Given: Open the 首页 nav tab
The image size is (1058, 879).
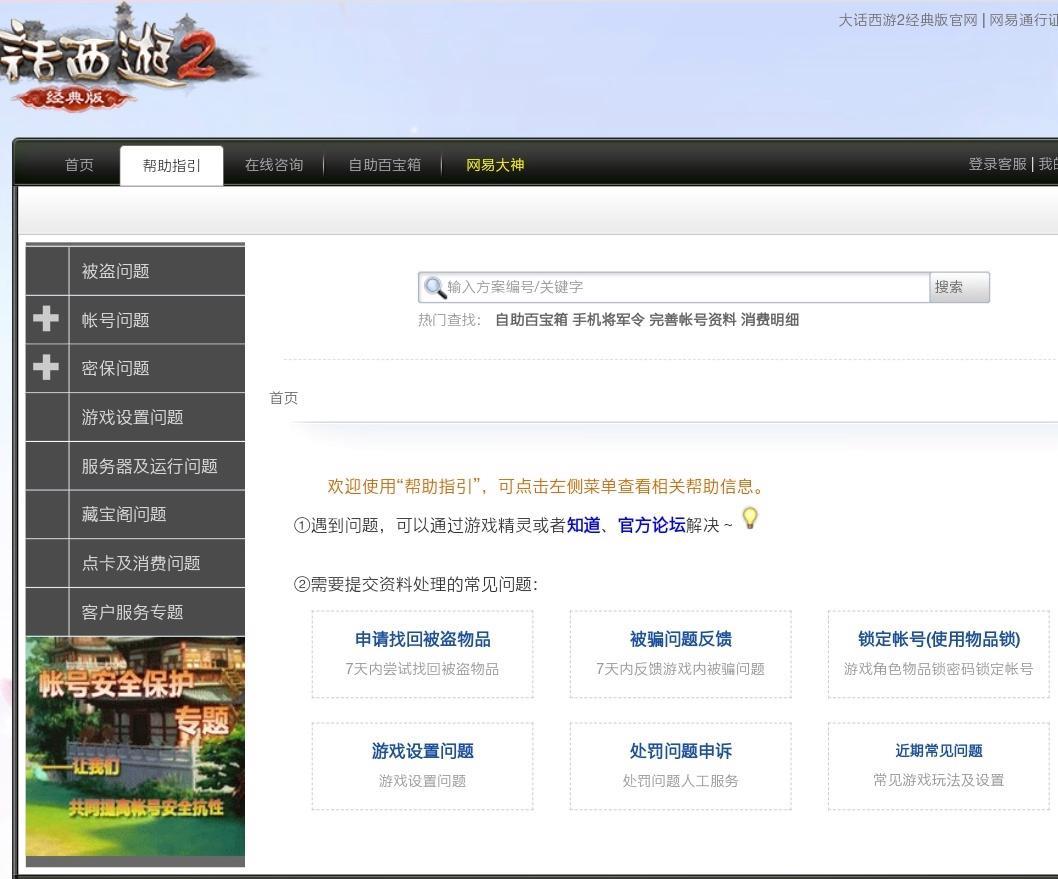Looking at the screenshot, I should click(79, 165).
